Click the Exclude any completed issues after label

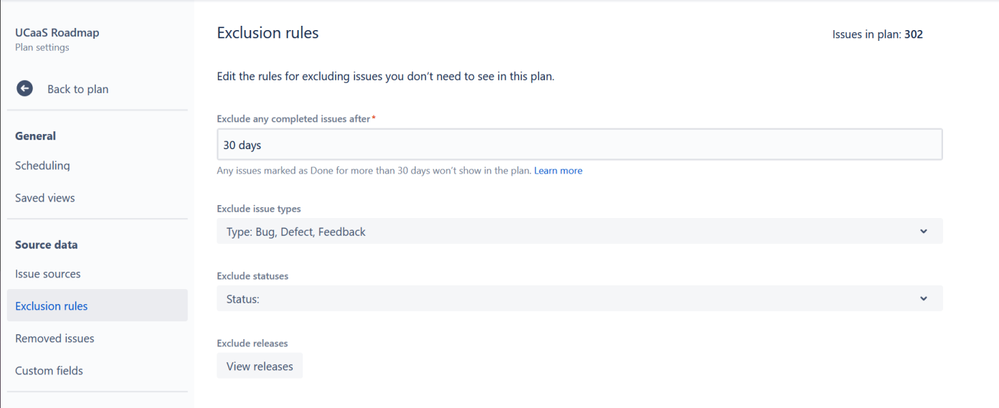pos(296,119)
